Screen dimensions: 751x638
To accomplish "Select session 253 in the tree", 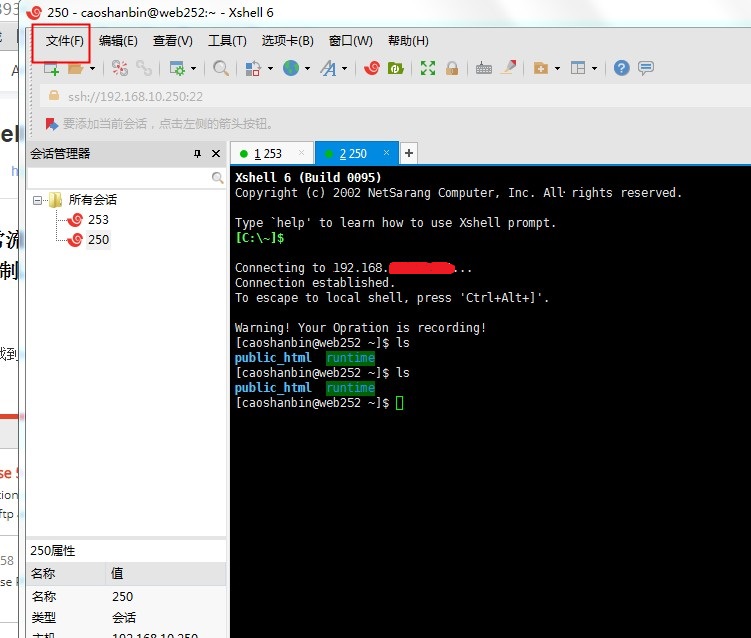I will click(x=98, y=219).
